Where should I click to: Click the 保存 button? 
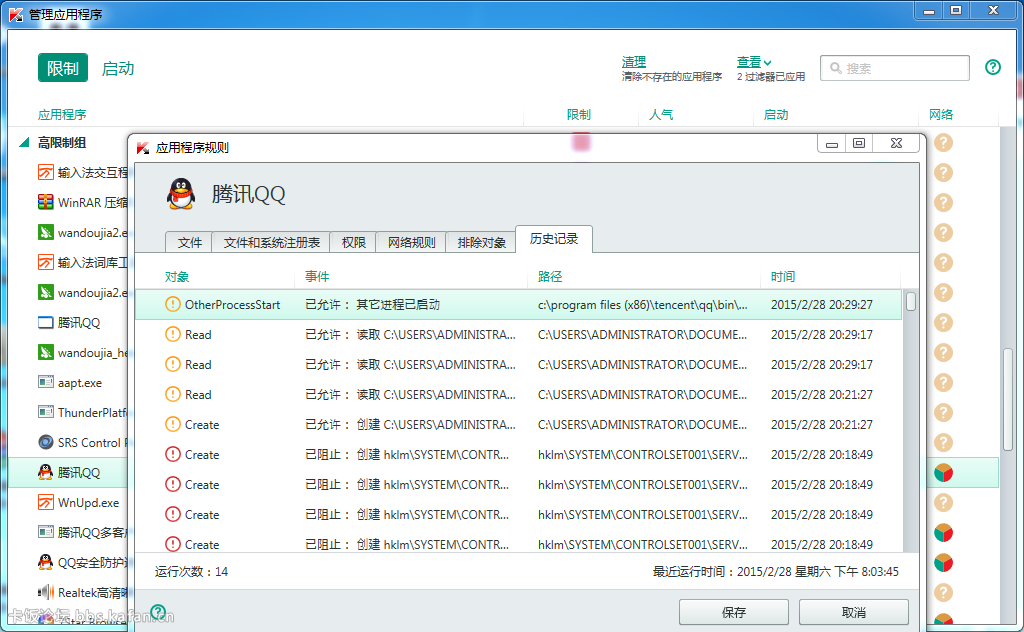[x=733, y=612]
